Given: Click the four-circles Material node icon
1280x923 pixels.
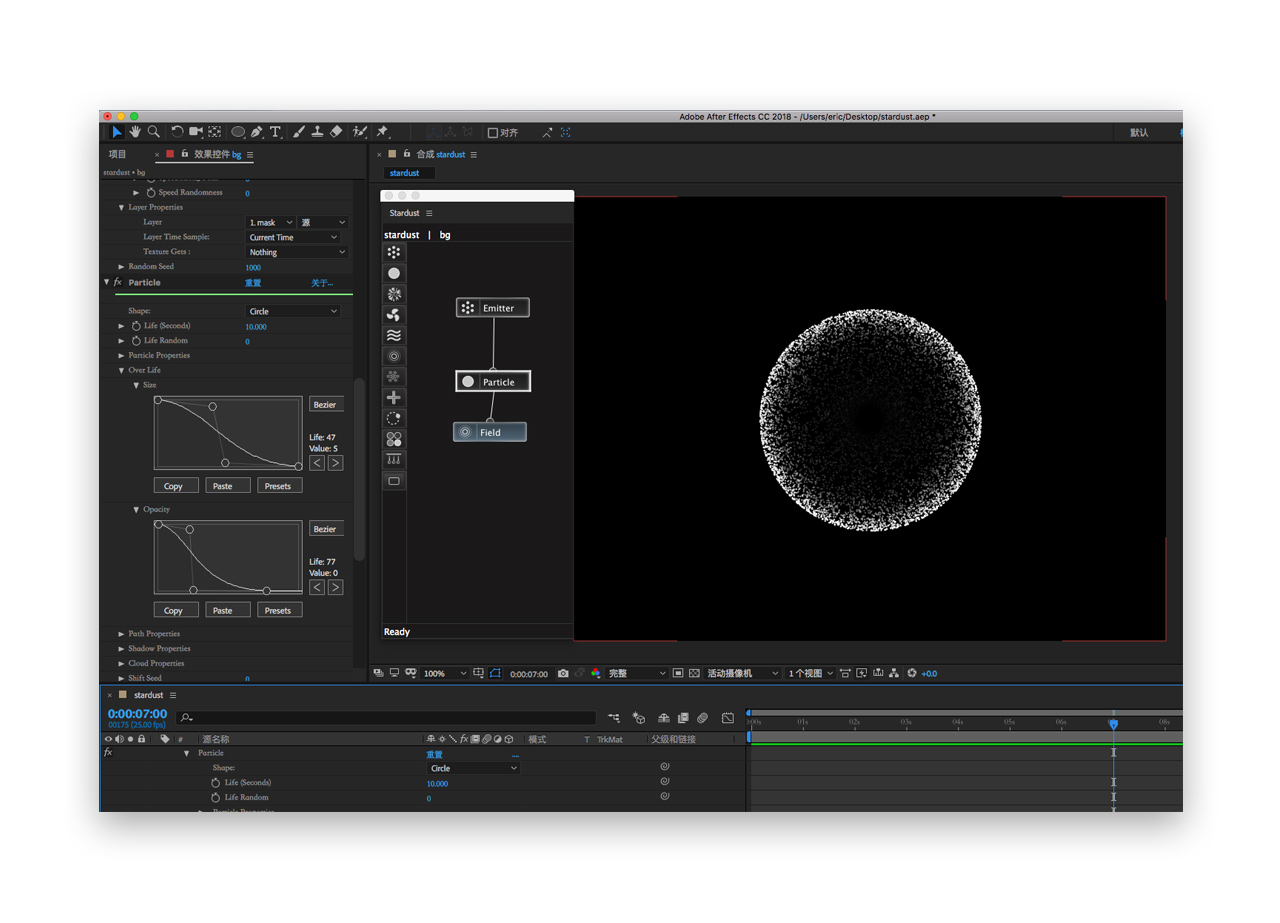Looking at the screenshot, I should coord(394,439).
